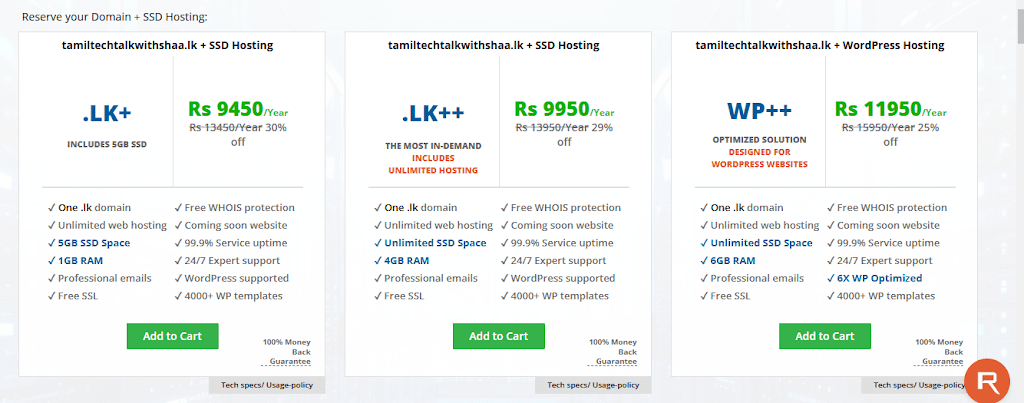Screen dimensions: 1024x403
Task: Select the Rs 9950/Year price
Action: click(564, 108)
